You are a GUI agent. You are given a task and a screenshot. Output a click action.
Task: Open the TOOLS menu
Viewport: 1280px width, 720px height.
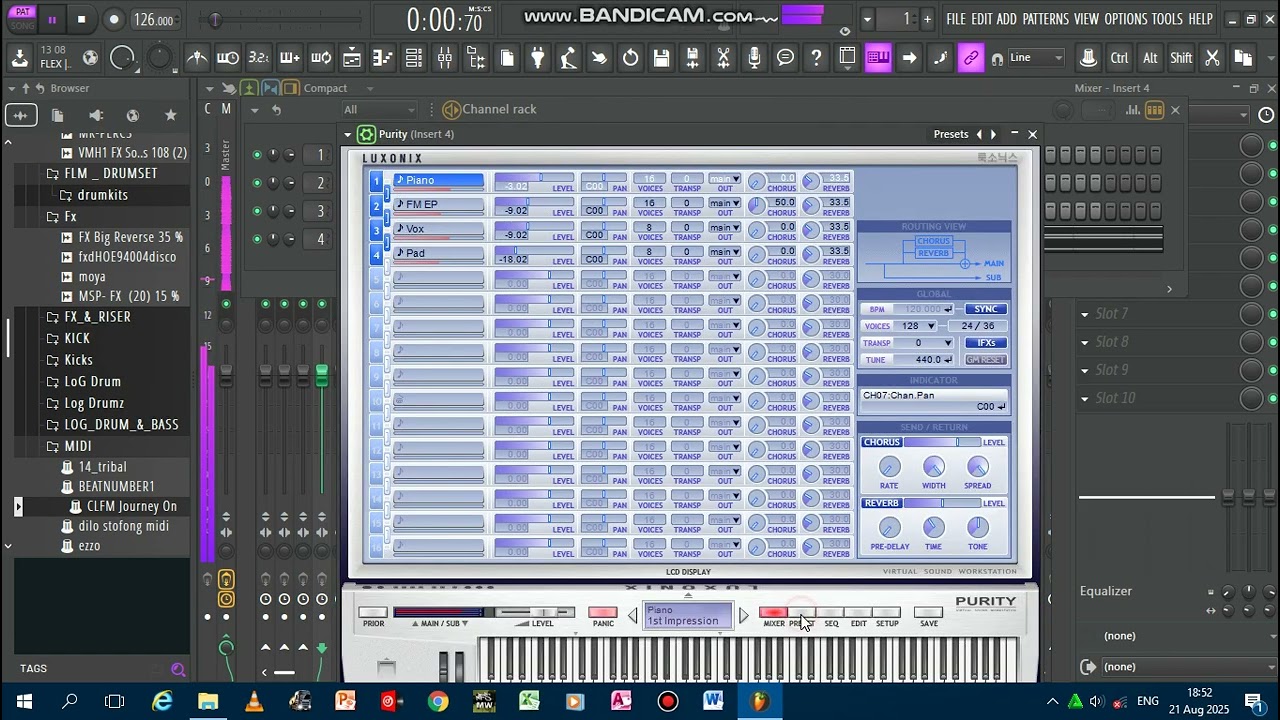pyautogui.click(x=1167, y=19)
